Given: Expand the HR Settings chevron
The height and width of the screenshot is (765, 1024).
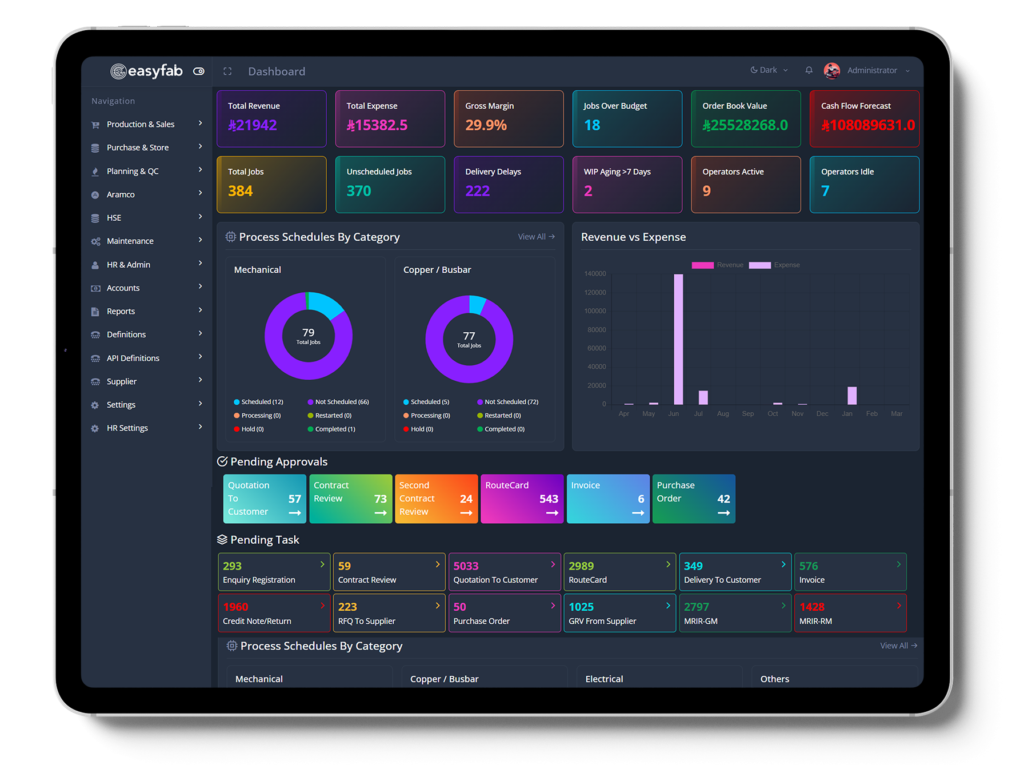Looking at the screenshot, I should pos(200,427).
